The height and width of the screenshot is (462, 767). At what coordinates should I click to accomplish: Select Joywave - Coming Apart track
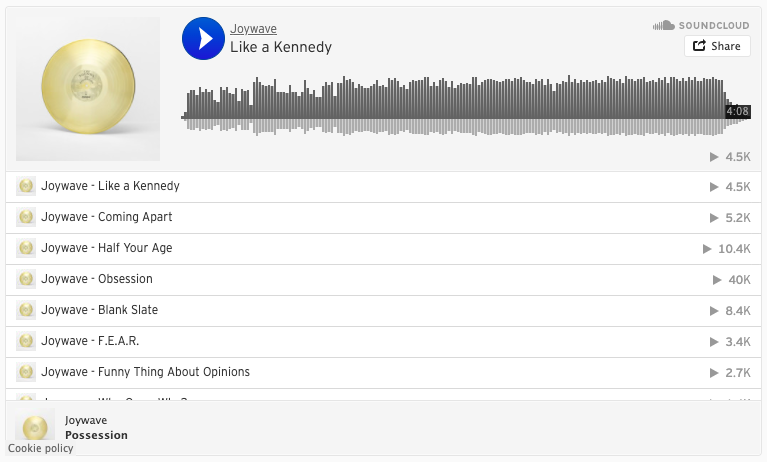tap(106, 217)
